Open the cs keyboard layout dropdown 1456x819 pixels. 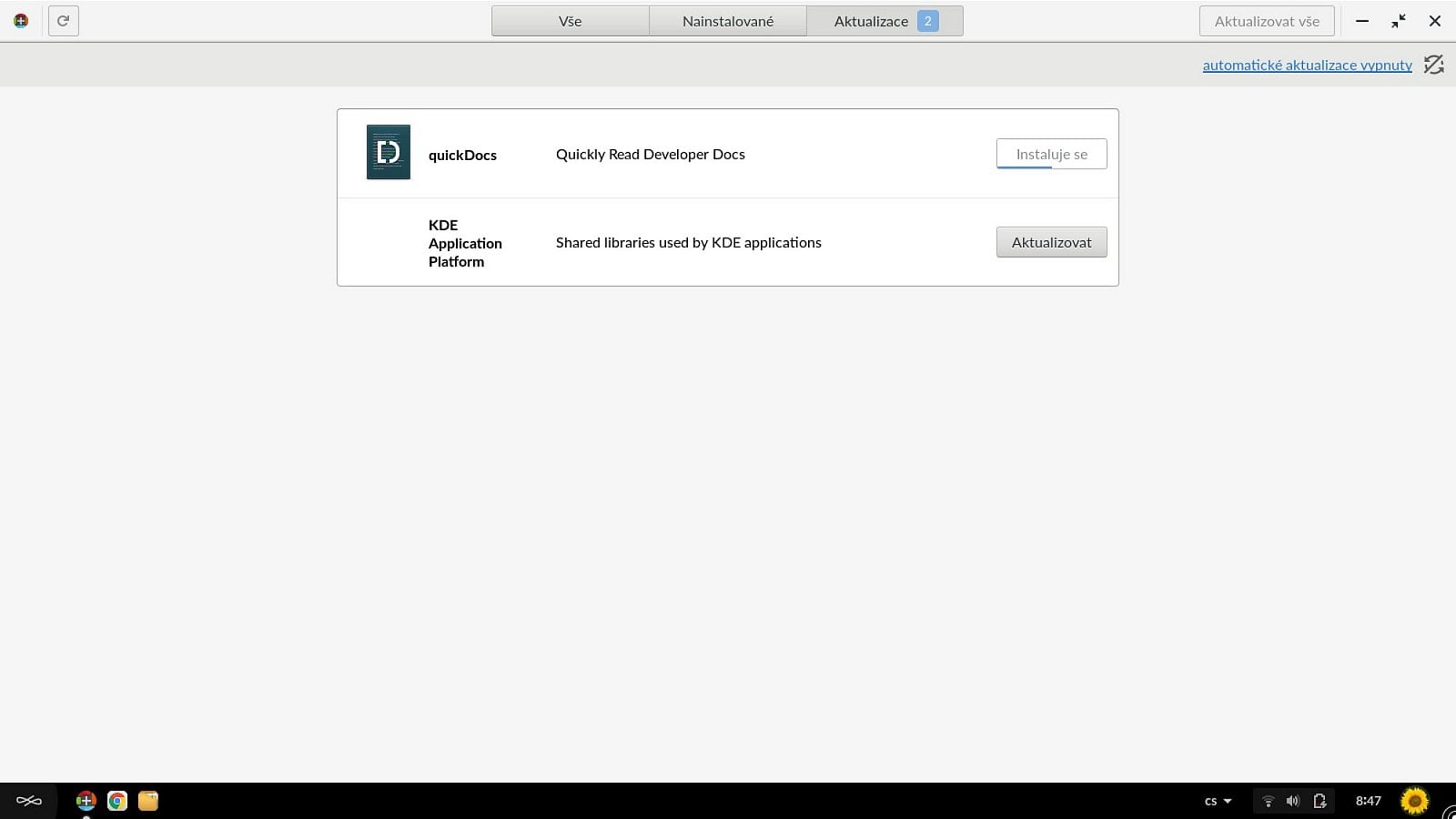1218,801
